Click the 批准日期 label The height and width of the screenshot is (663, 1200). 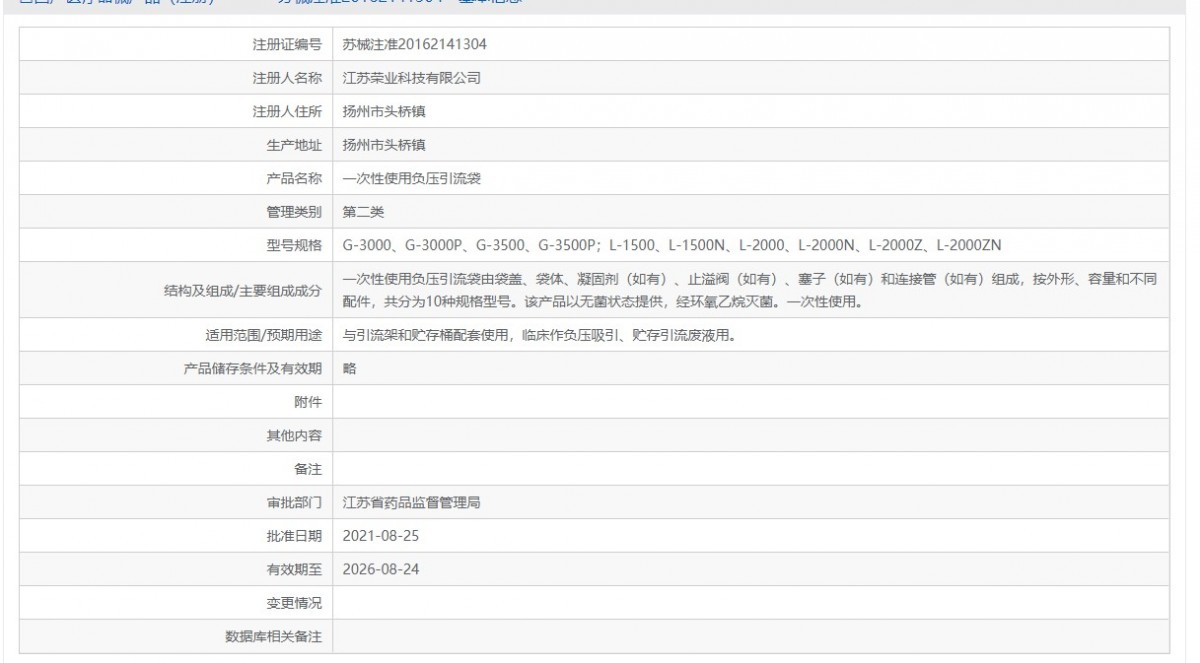point(294,535)
